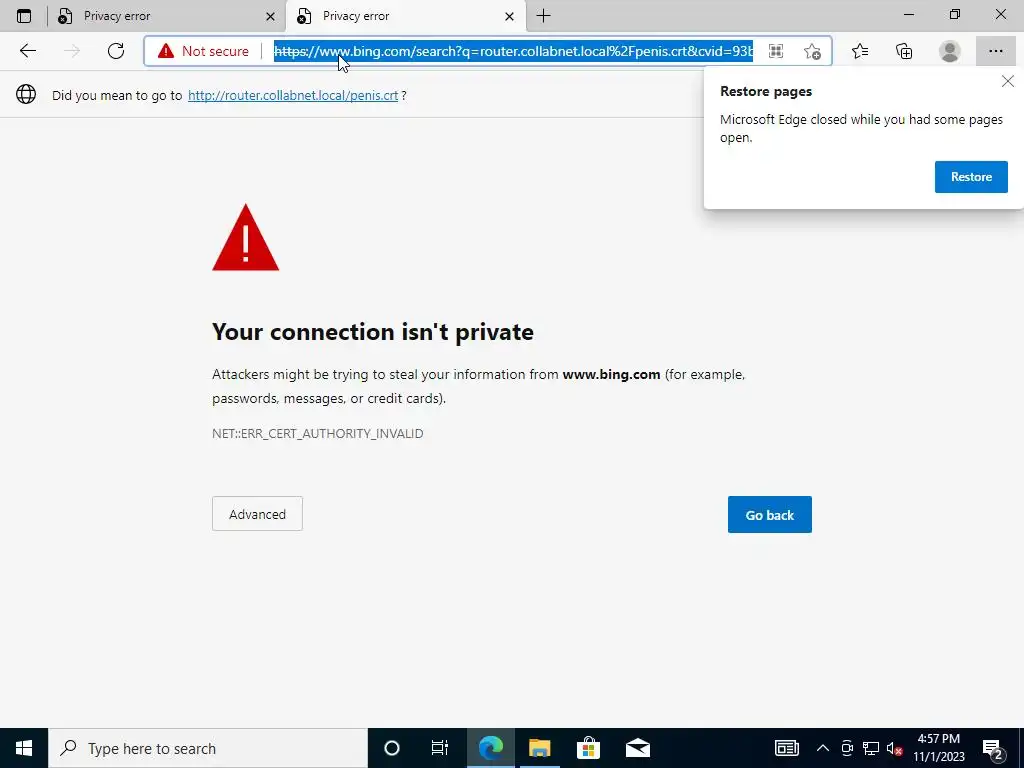1024x768 pixels.
Task: Click the Advanced button
Action: point(257,514)
